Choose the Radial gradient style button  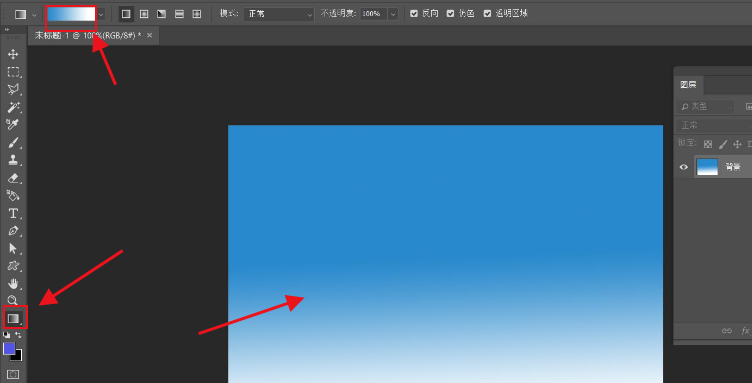point(144,14)
